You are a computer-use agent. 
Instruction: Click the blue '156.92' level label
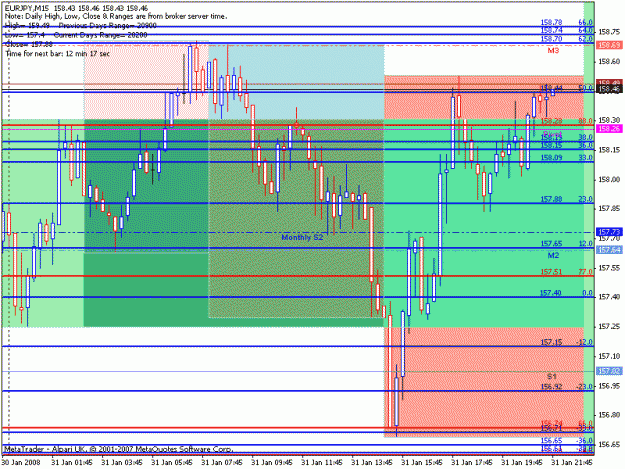point(551,387)
